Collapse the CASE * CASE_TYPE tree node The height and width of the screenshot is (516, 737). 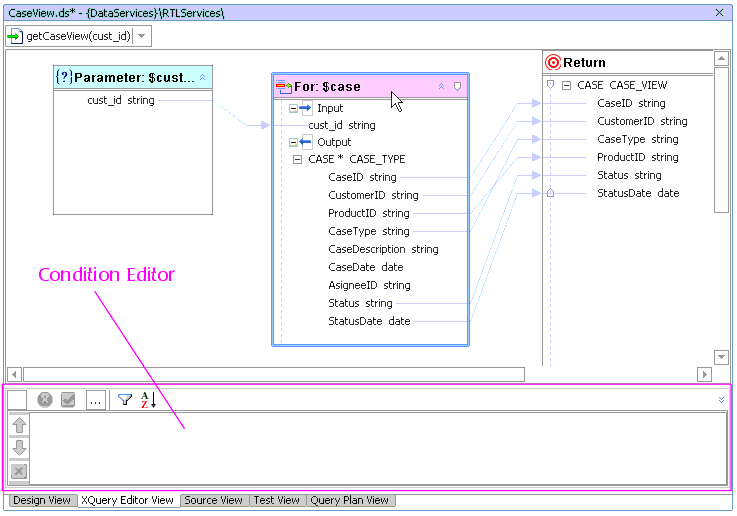(x=297, y=160)
